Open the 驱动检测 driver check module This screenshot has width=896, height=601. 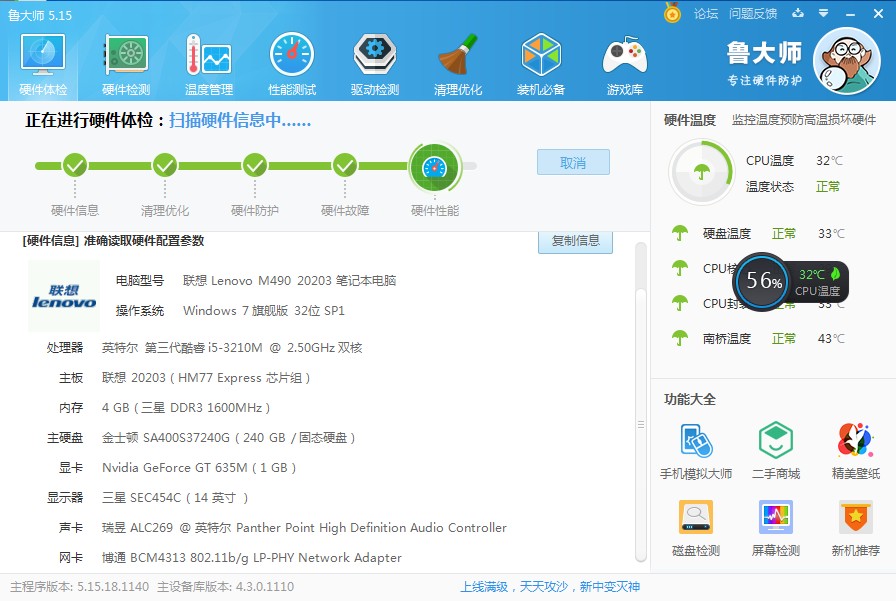[x=375, y=63]
